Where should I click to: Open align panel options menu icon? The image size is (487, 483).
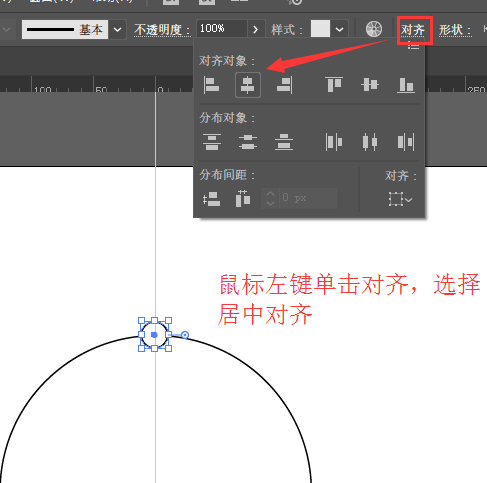tap(413, 46)
